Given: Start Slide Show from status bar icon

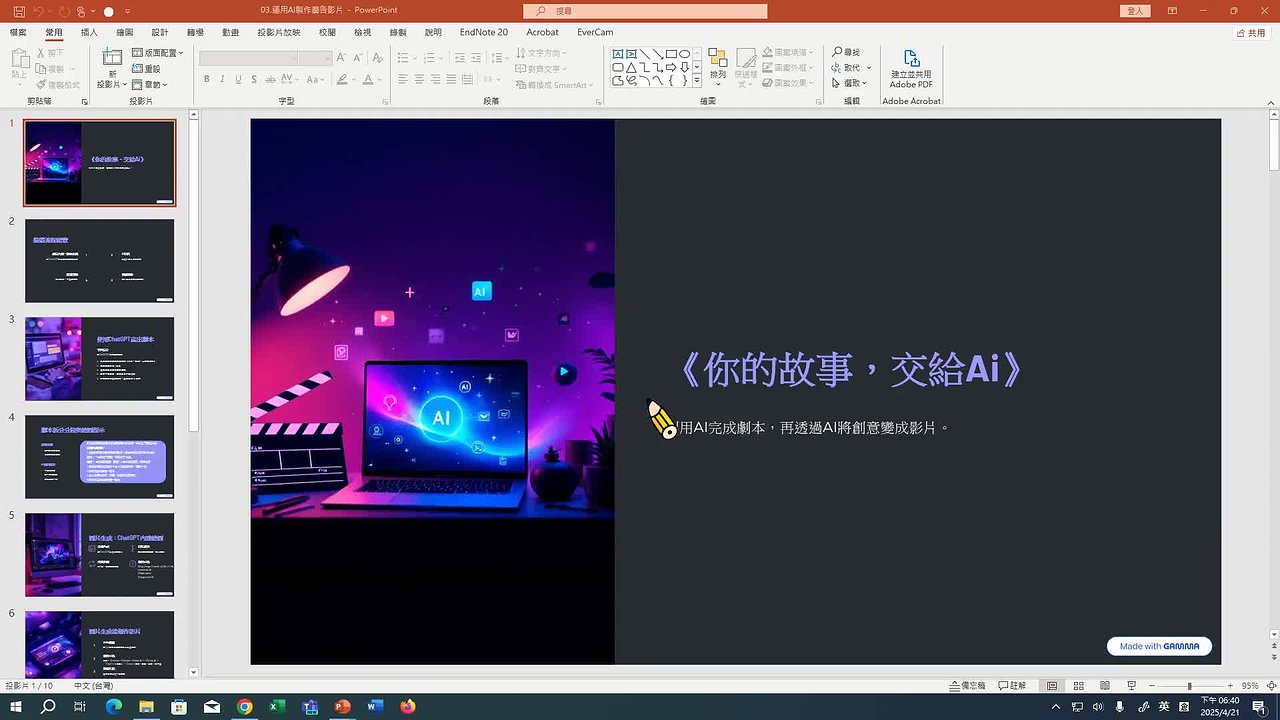Looking at the screenshot, I should [x=1130, y=686].
